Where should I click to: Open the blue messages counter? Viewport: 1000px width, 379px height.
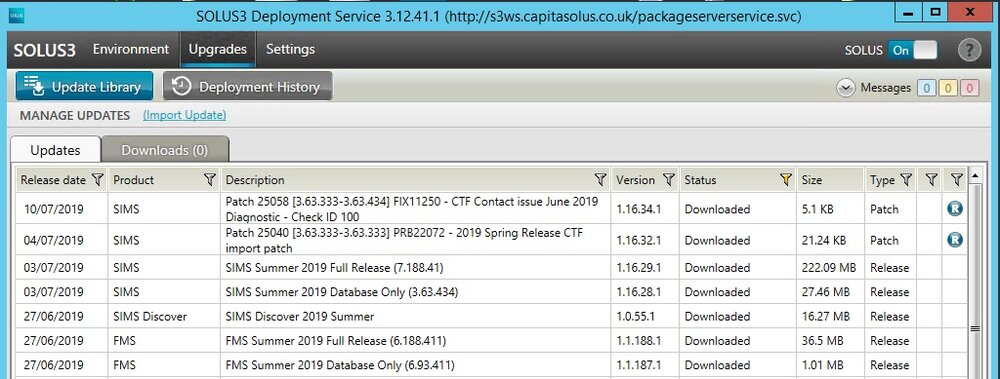tap(926, 88)
